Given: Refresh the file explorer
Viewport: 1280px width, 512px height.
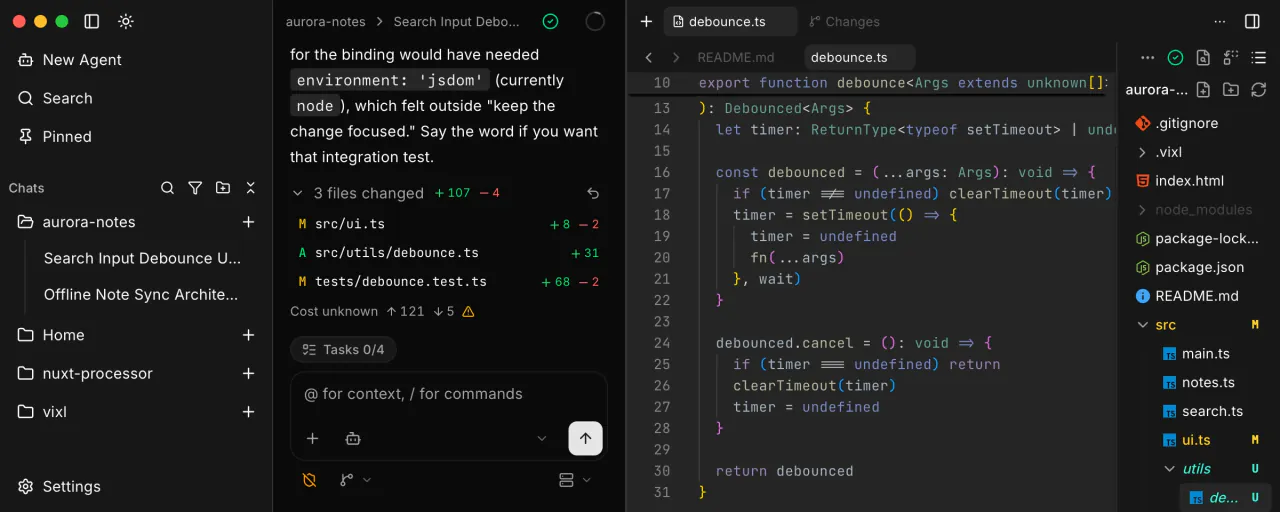Looking at the screenshot, I should pyautogui.click(x=1258, y=89).
